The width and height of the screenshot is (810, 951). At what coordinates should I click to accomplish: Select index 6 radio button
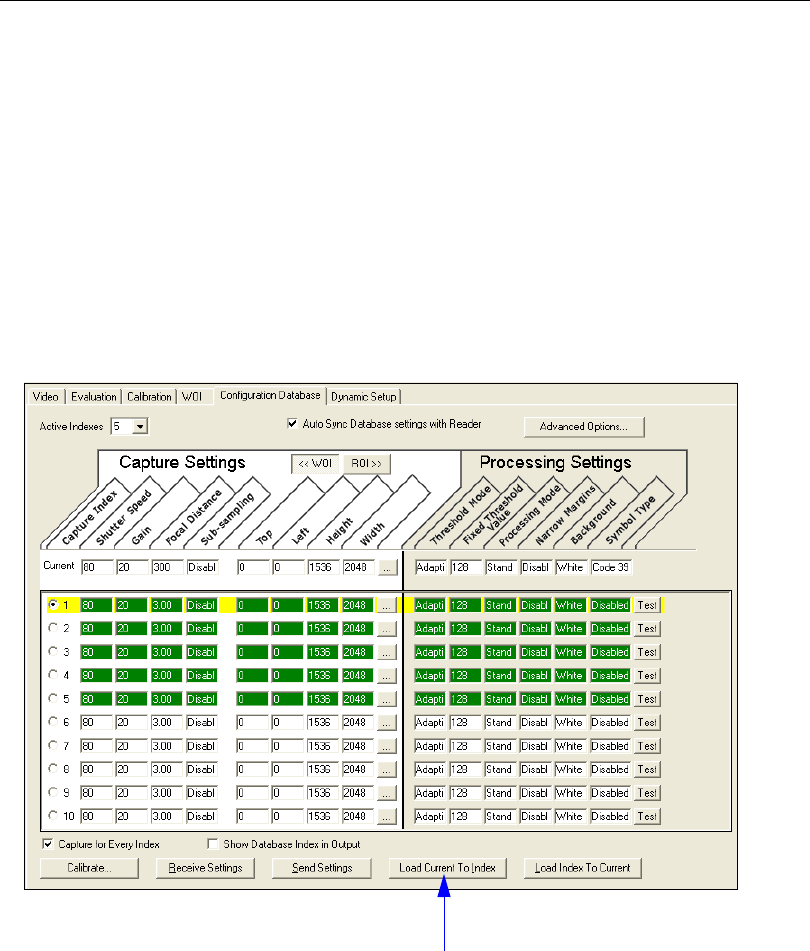point(53,722)
